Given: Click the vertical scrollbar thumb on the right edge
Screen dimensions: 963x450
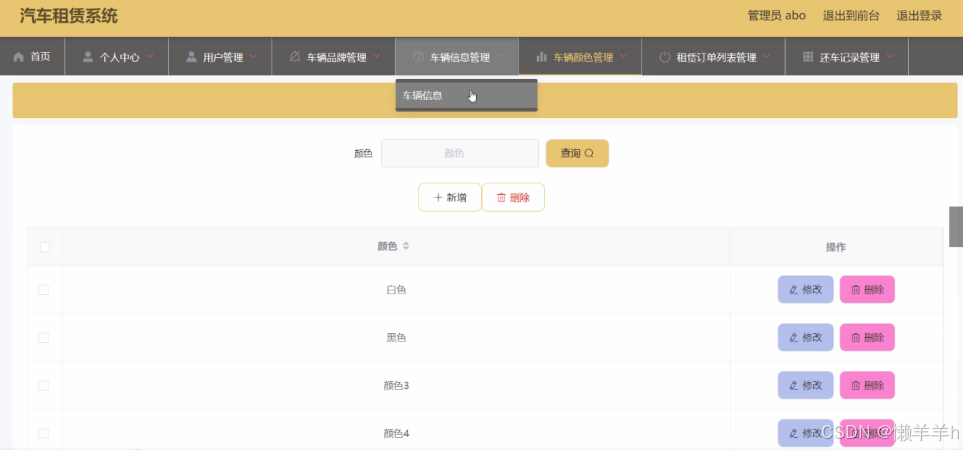Looking at the screenshot, I should click(956, 227).
